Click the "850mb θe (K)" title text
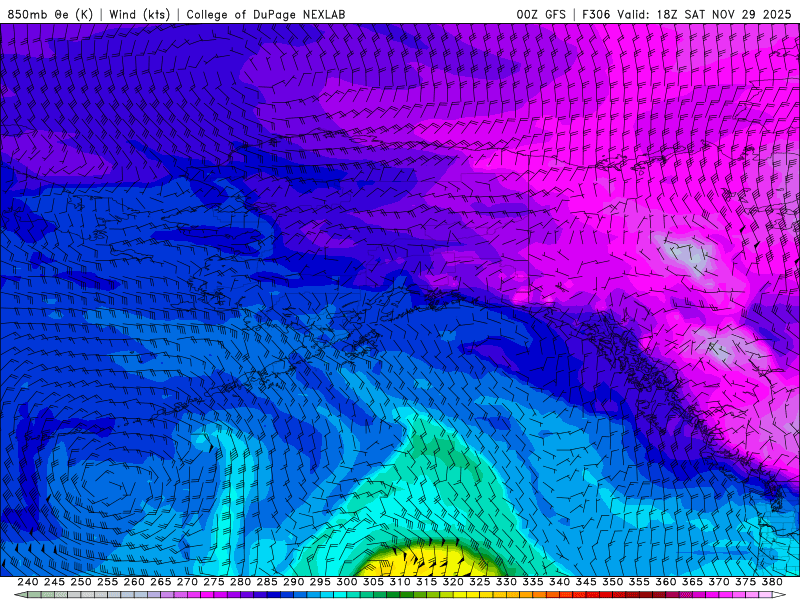Image resolution: width=800 pixels, height=600 pixels. 51,14
